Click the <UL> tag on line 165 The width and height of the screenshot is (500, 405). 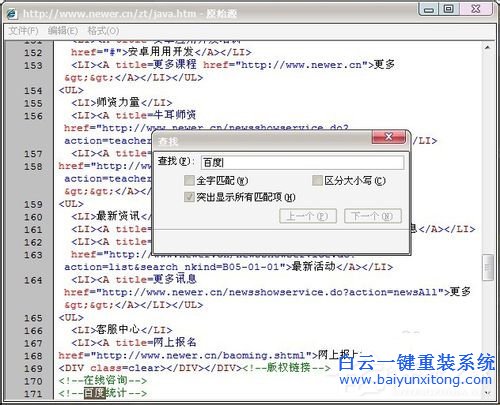click(71, 318)
